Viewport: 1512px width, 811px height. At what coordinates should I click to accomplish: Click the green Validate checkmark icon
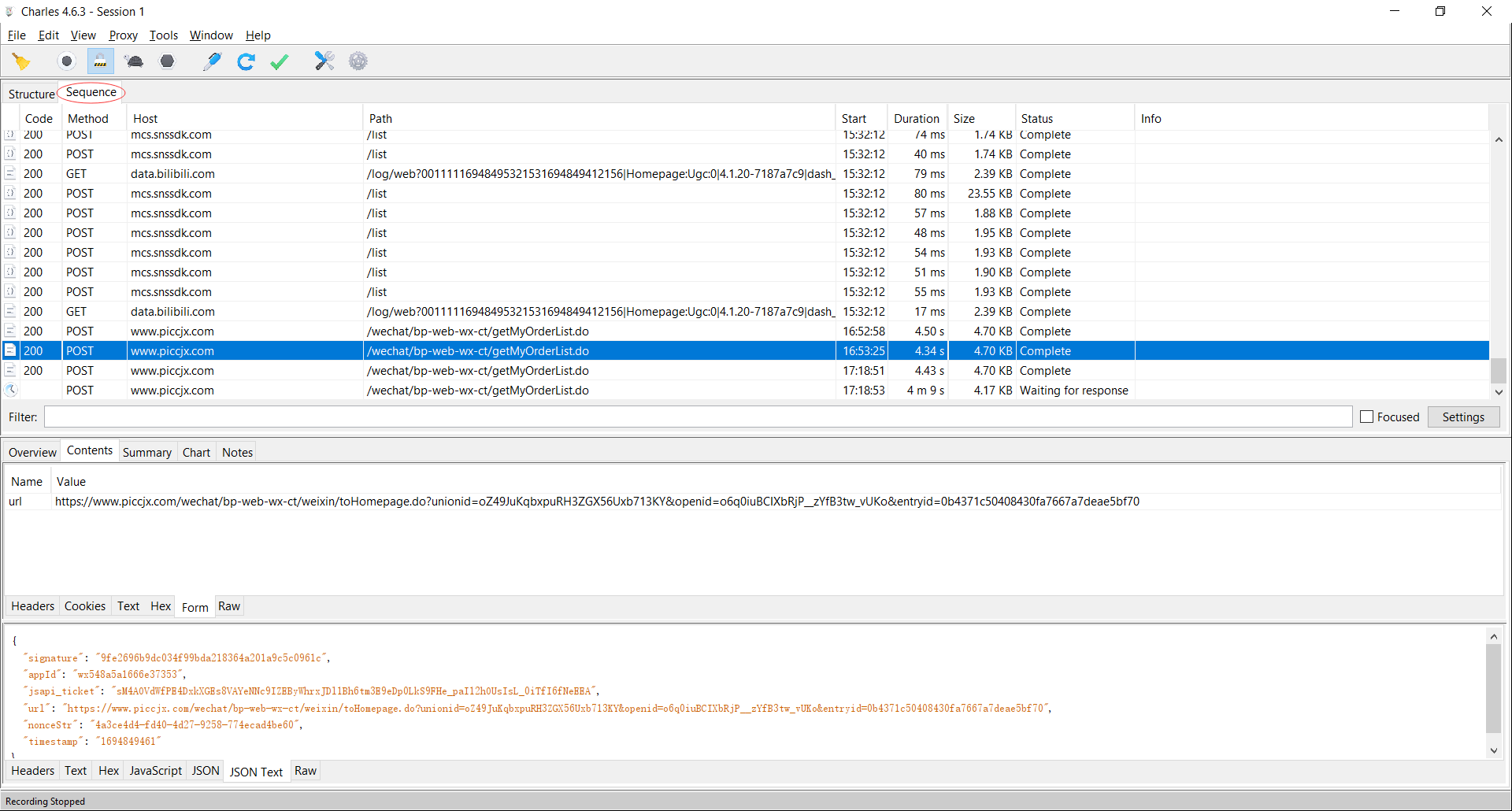pyautogui.click(x=280, y=61)
